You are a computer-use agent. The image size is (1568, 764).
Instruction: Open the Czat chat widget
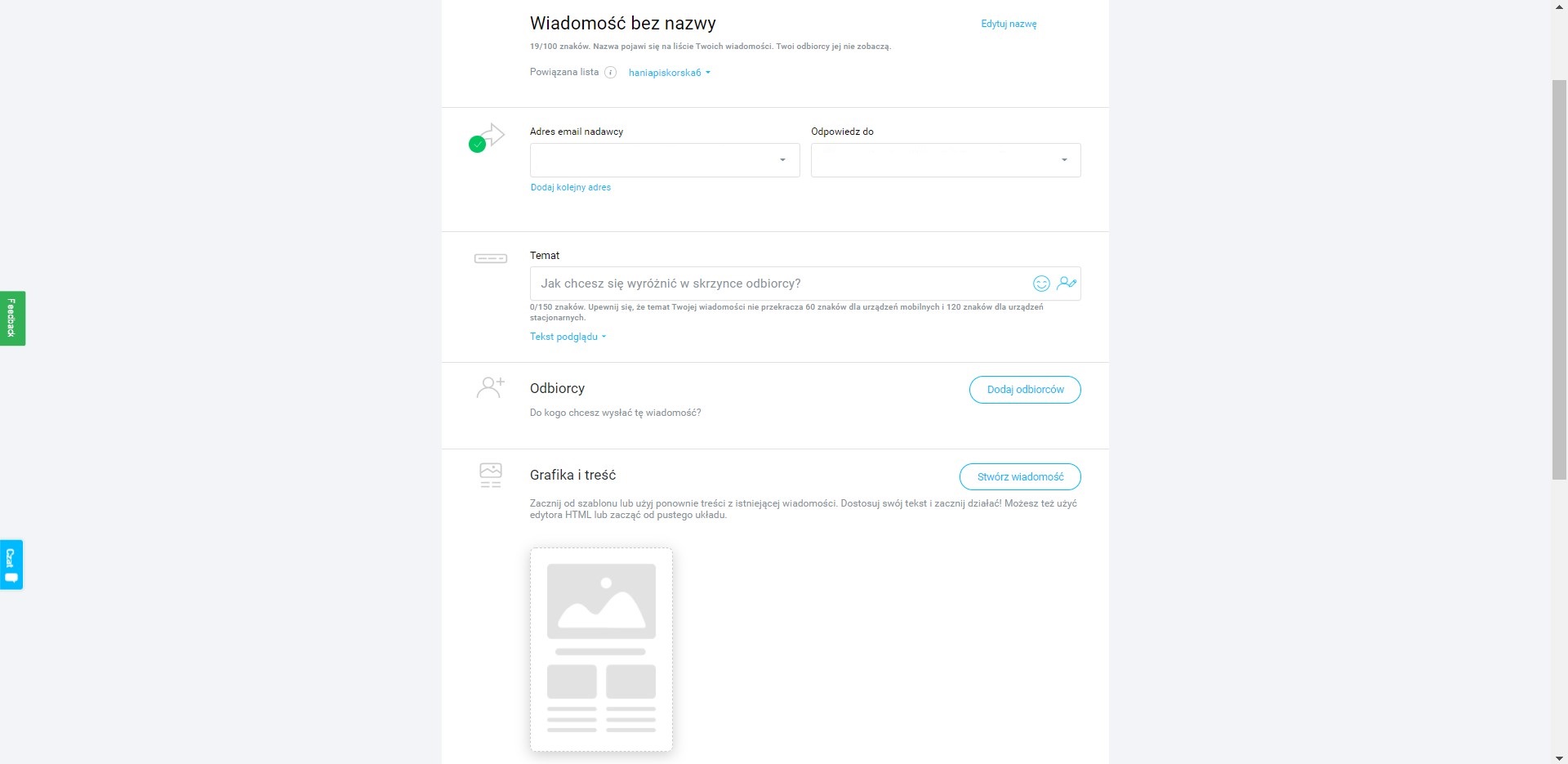(x=11, y=565)
